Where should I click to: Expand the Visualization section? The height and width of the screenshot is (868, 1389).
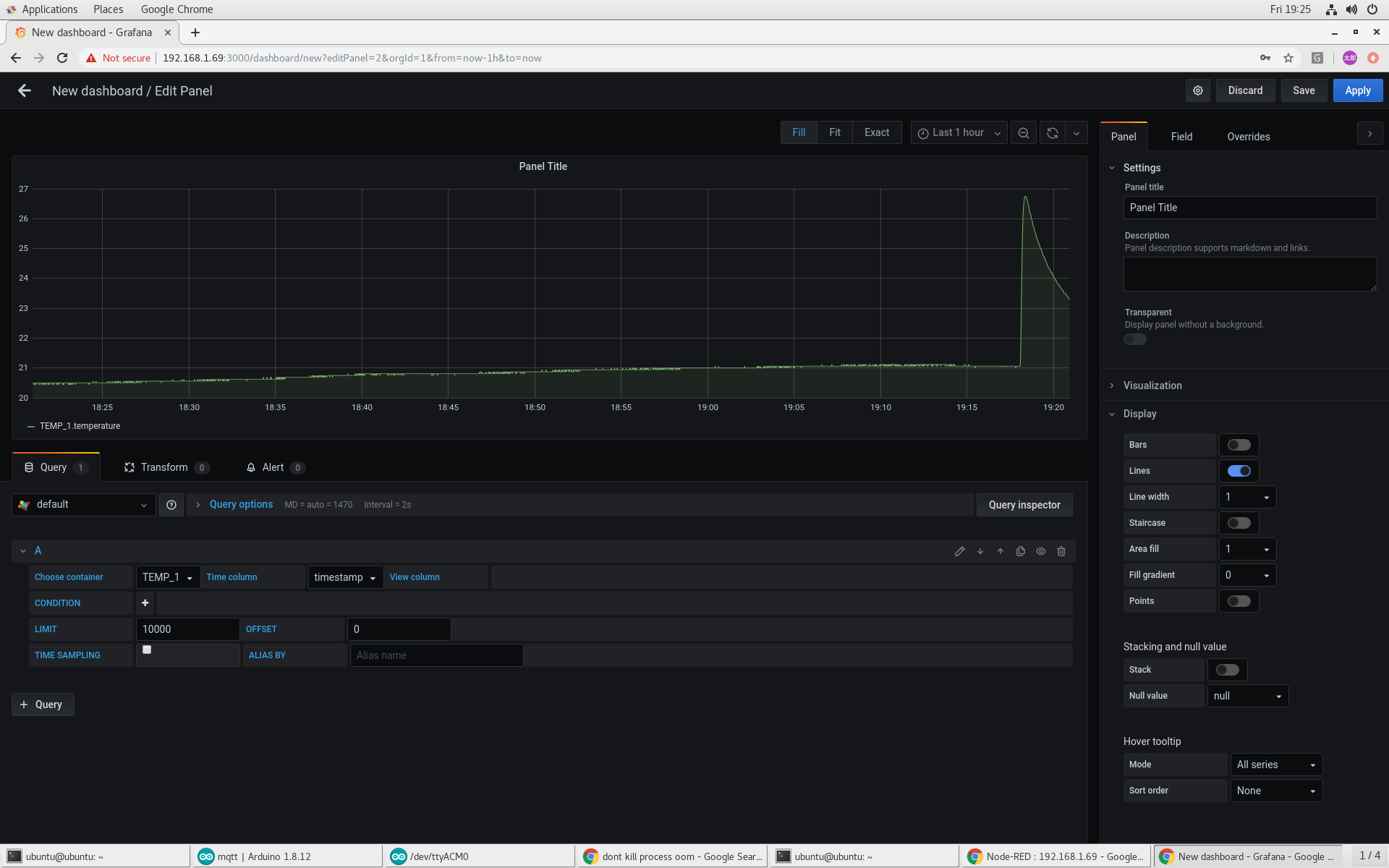point(1152,386)
